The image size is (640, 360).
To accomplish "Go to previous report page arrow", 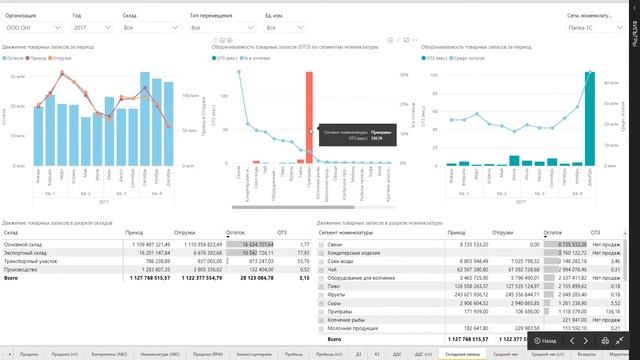I will pyautogui.click(x=572, y=340).
